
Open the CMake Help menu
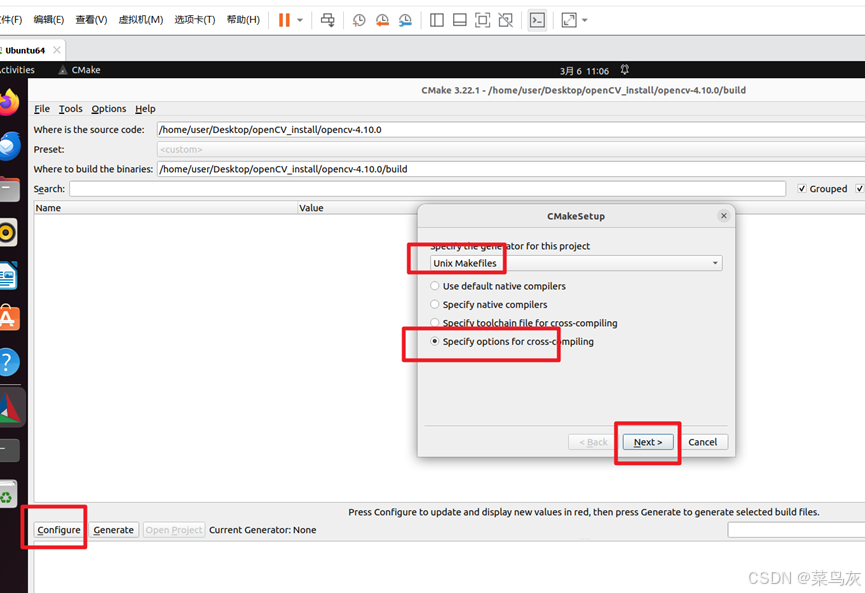coord(145,109)
